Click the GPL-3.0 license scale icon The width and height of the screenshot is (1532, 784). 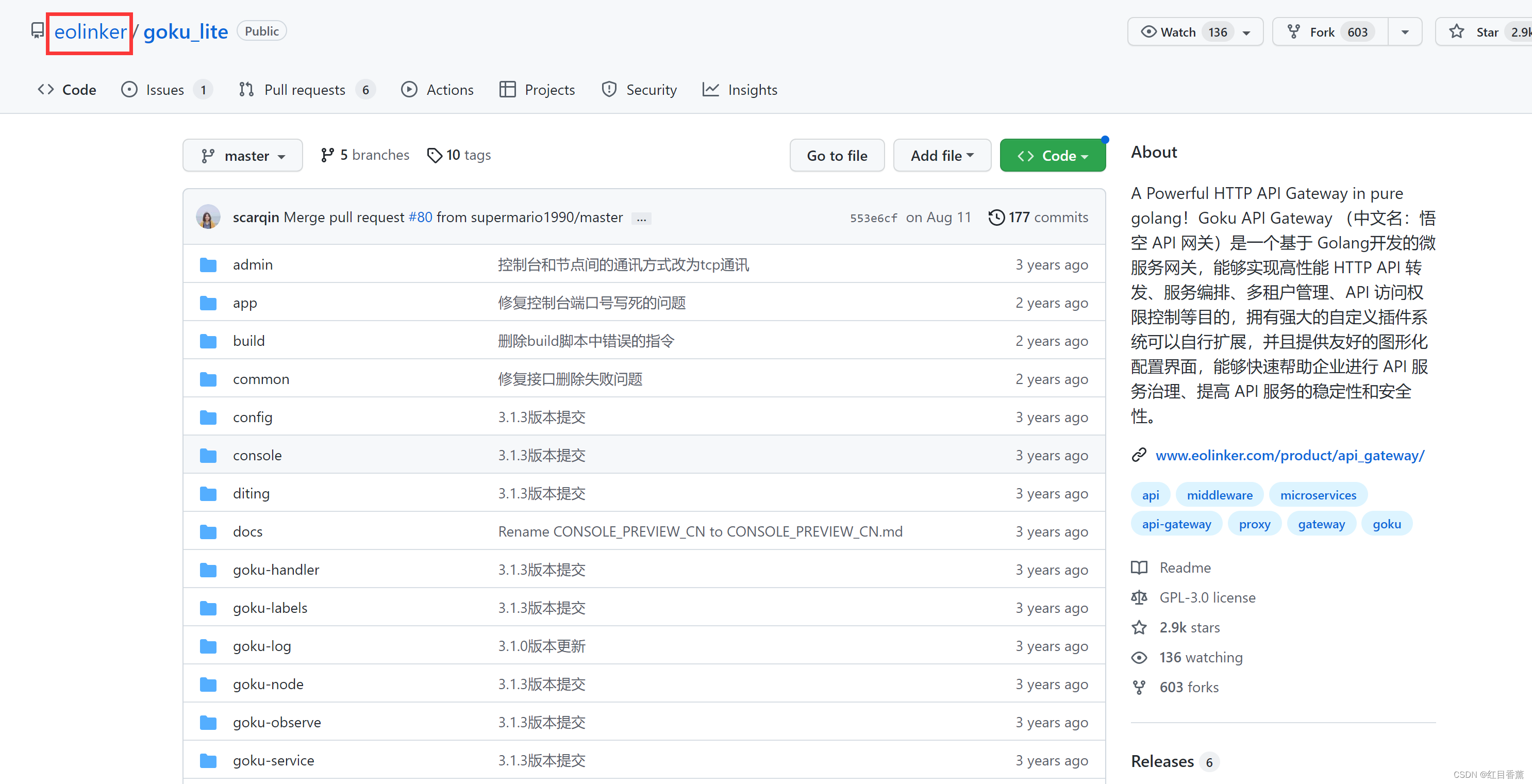tap(1139, 597)
